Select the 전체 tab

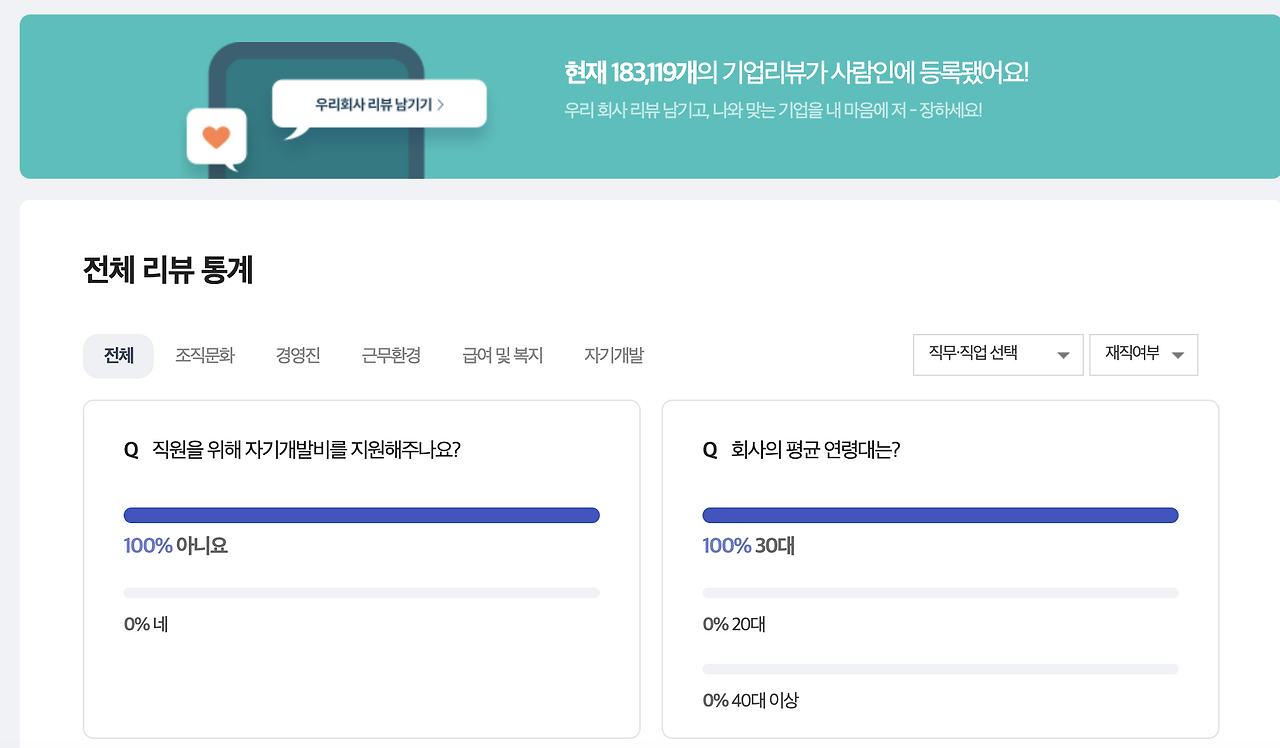pyautogui.click(x=118, y=356)
